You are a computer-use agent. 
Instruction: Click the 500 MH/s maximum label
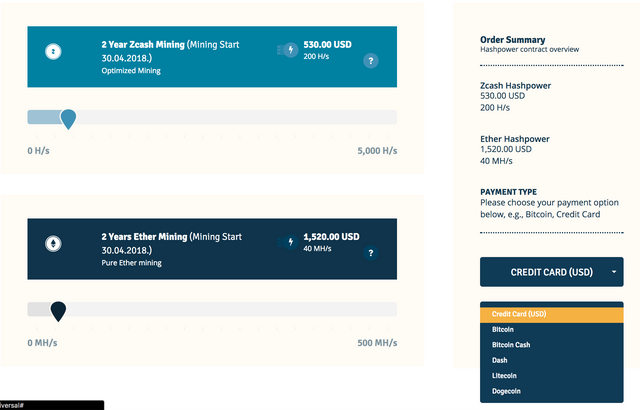point(377,343)
